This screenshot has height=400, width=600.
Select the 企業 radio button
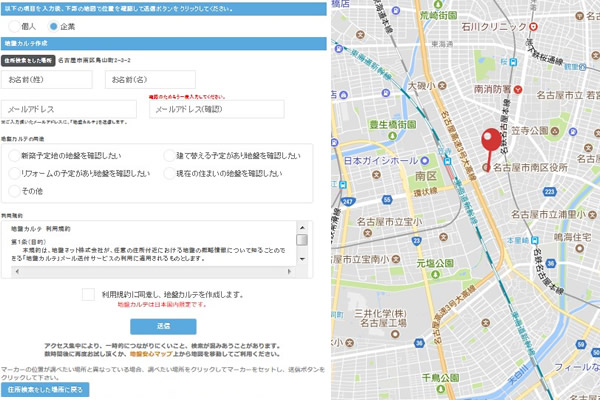click(x=54, y=26)
